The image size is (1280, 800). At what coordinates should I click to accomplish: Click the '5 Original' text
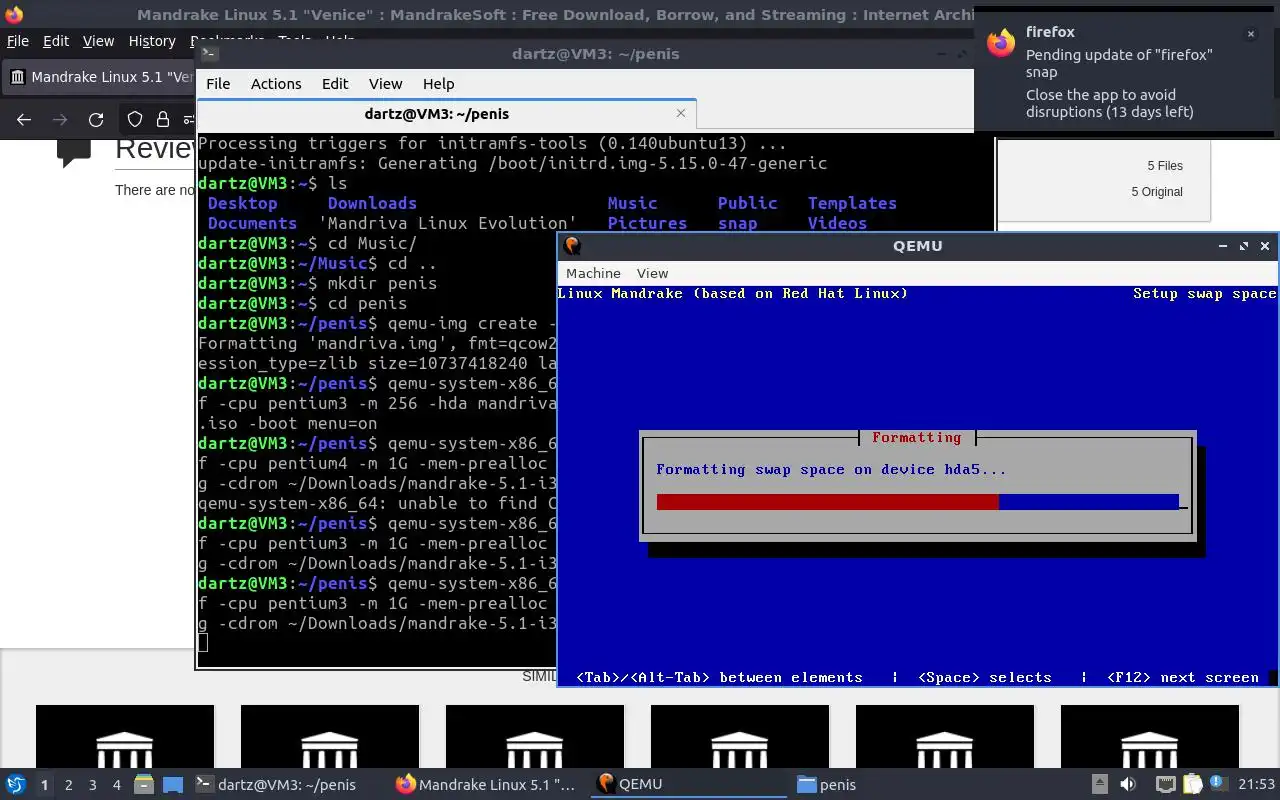tap(1157, 192)
